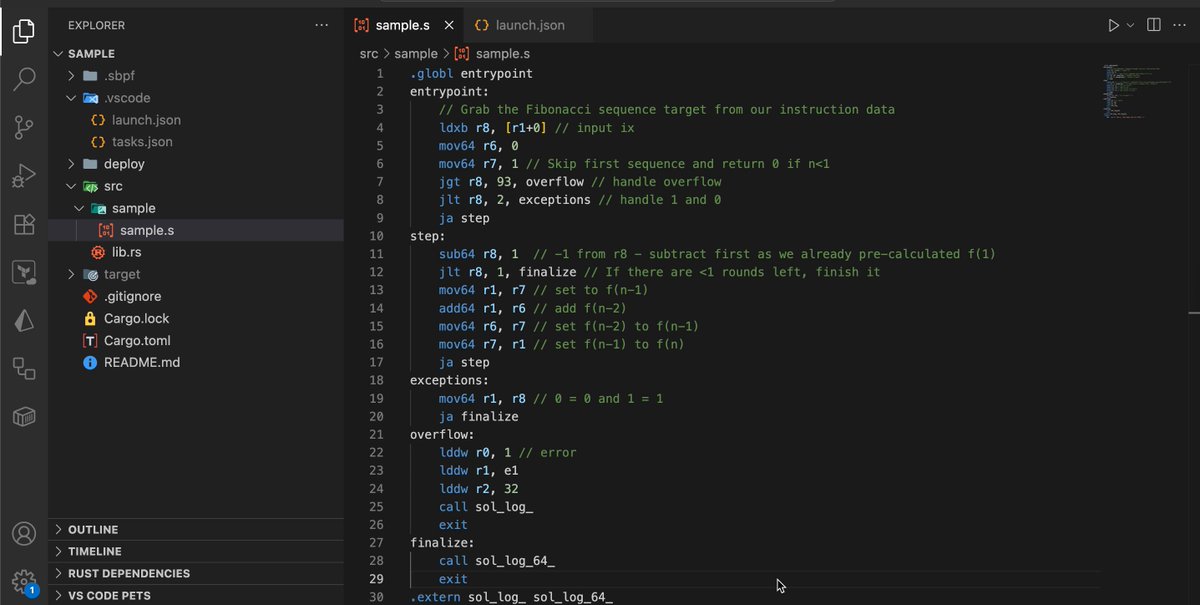Image resolution: width=1200 pixels, height=605 pixels.
Task: Place cursor on '.globl entrypoint' line
Action: pyautogui.click(x=471, y=73)
